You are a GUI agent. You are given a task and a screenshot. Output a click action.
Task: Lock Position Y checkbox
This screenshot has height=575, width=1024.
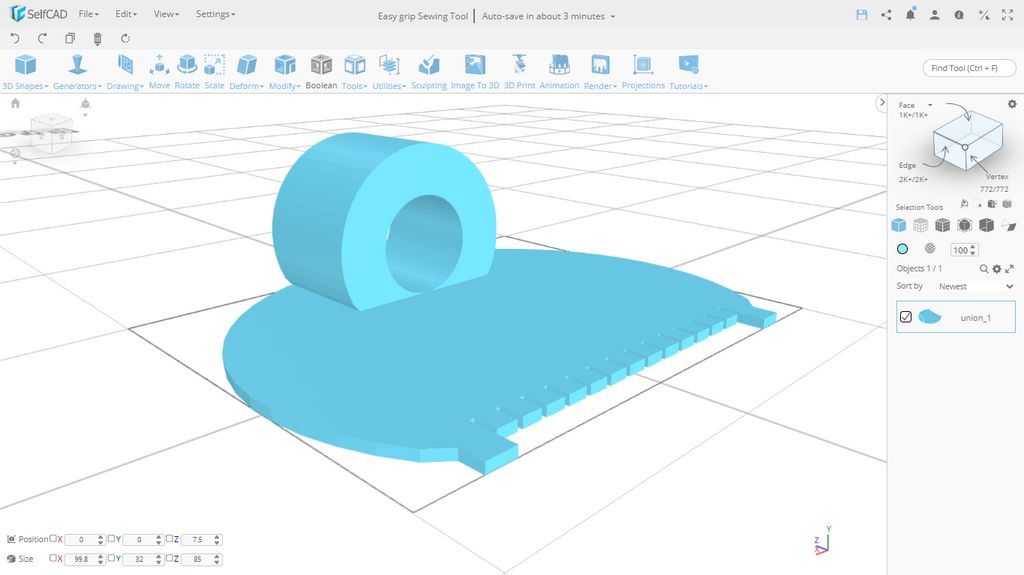pos(111,539)
